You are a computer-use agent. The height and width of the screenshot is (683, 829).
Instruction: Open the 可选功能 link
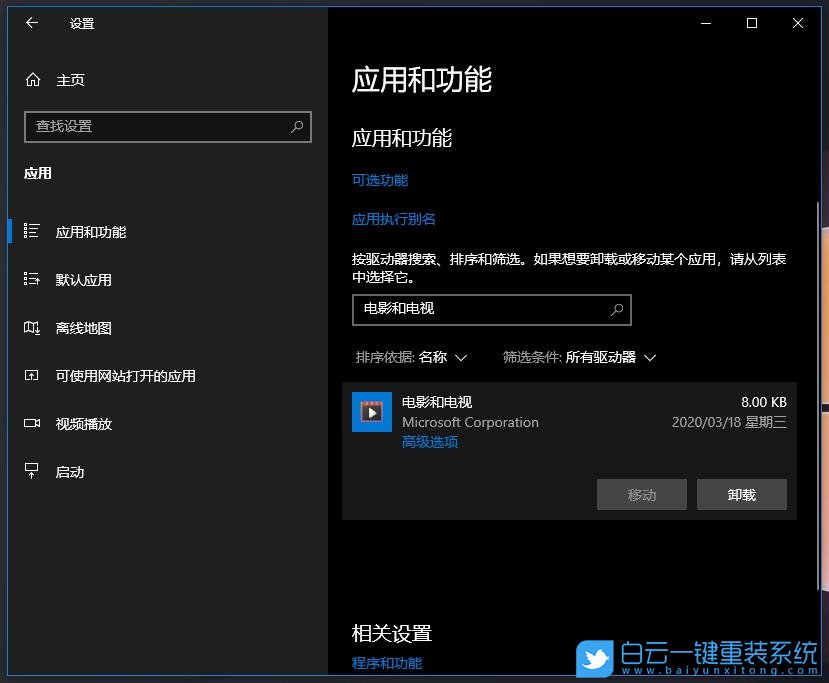click(379, 180)
